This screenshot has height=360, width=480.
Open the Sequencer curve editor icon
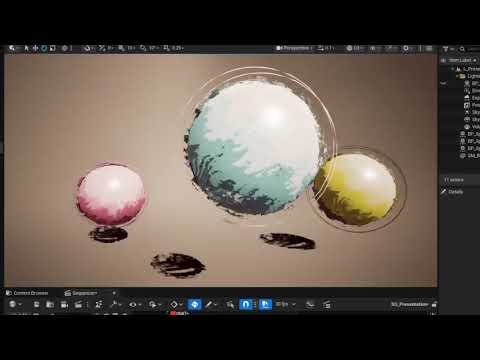tap(310, 304)
